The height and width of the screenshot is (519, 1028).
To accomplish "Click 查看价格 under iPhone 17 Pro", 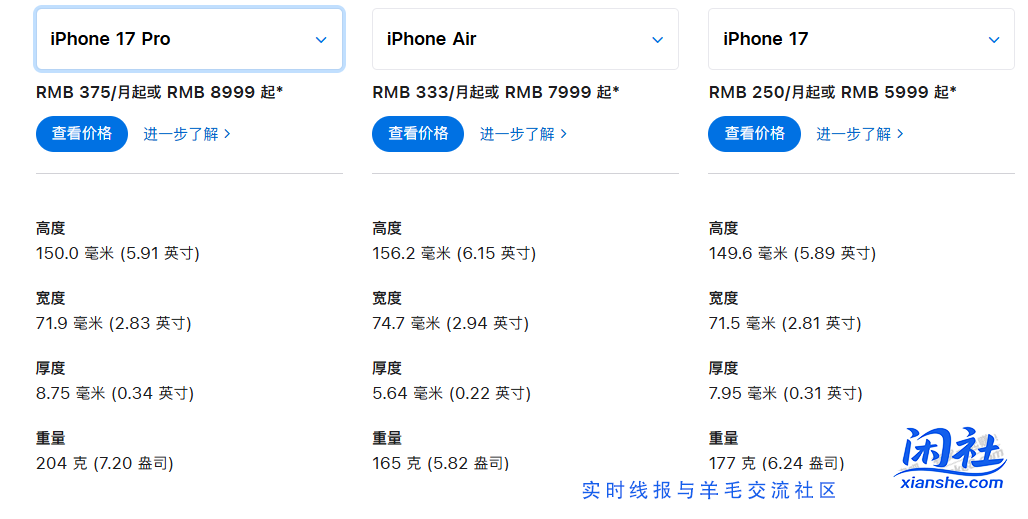I will click(82, 134).
